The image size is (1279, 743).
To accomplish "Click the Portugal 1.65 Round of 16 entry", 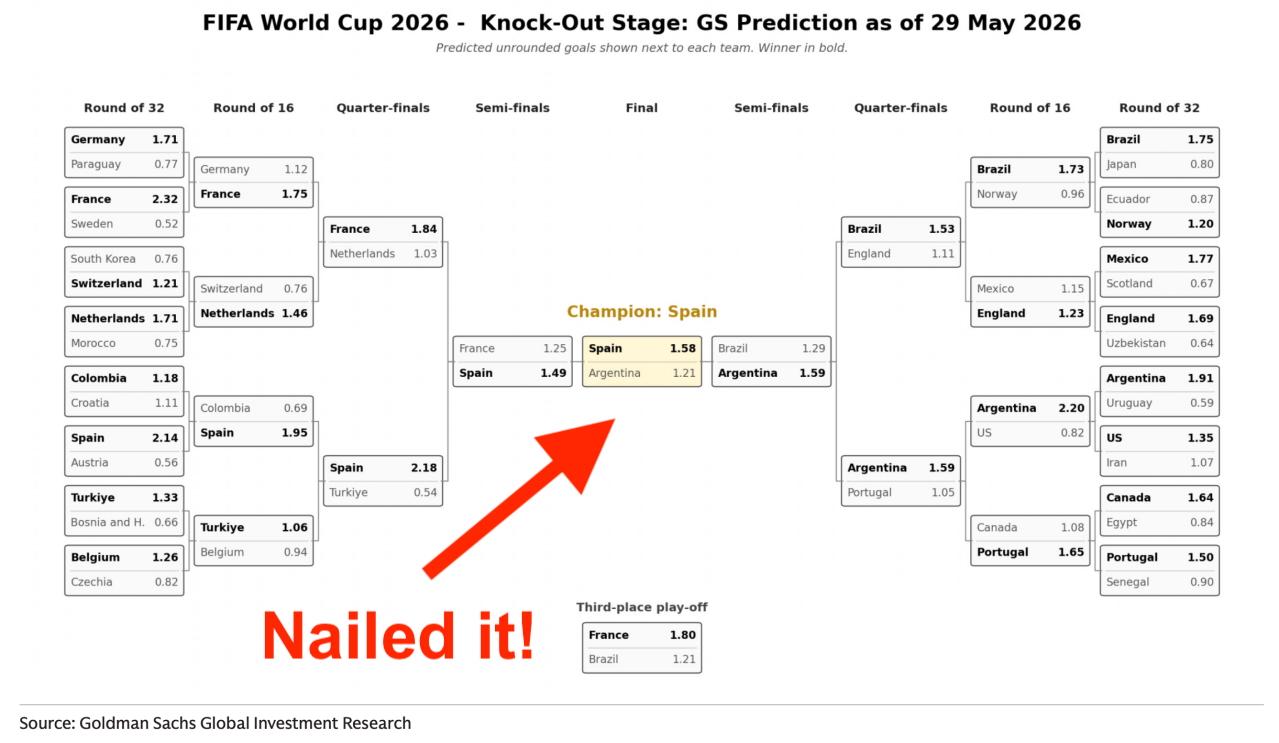I will coord(1030,552).
